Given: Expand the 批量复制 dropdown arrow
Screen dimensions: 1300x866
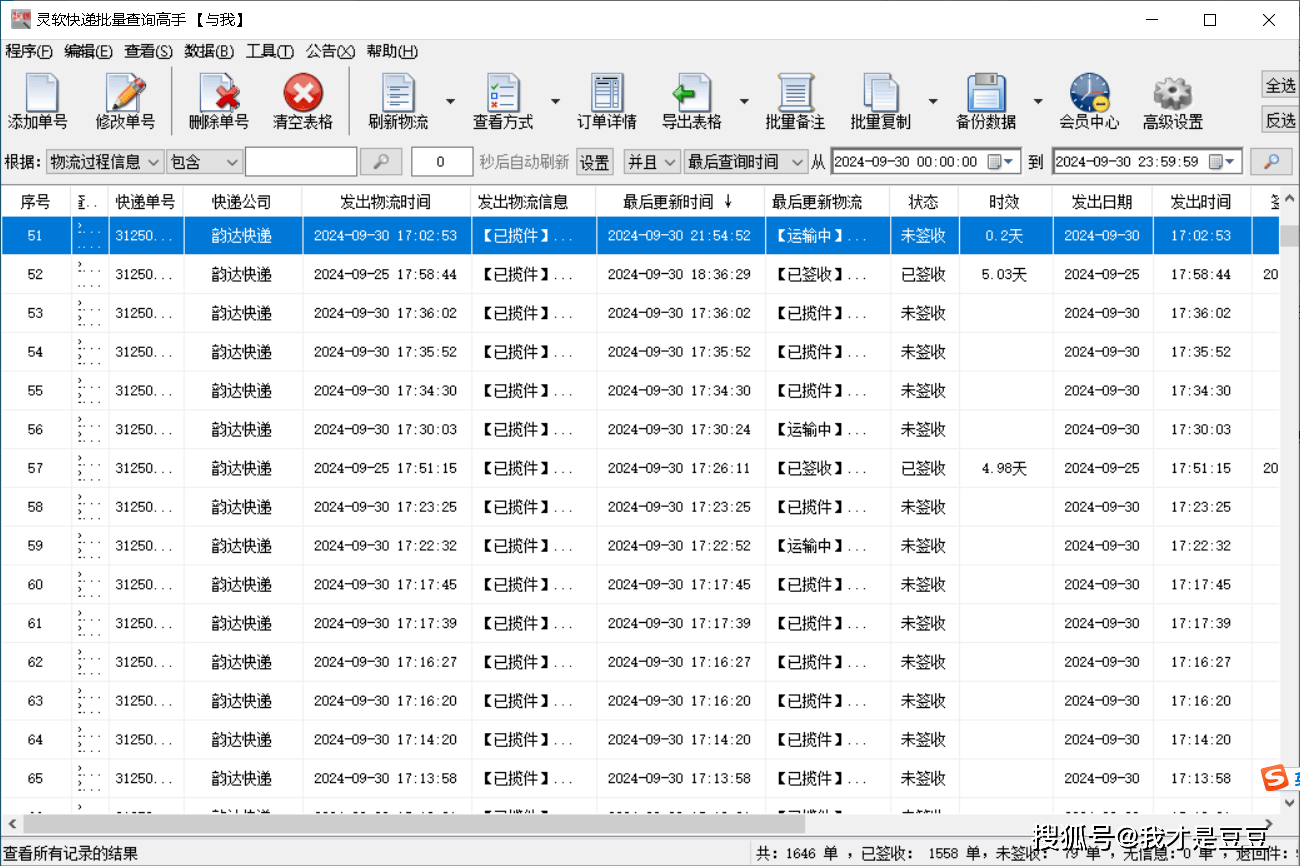Looking at the screenshot, I should [933, 101].
